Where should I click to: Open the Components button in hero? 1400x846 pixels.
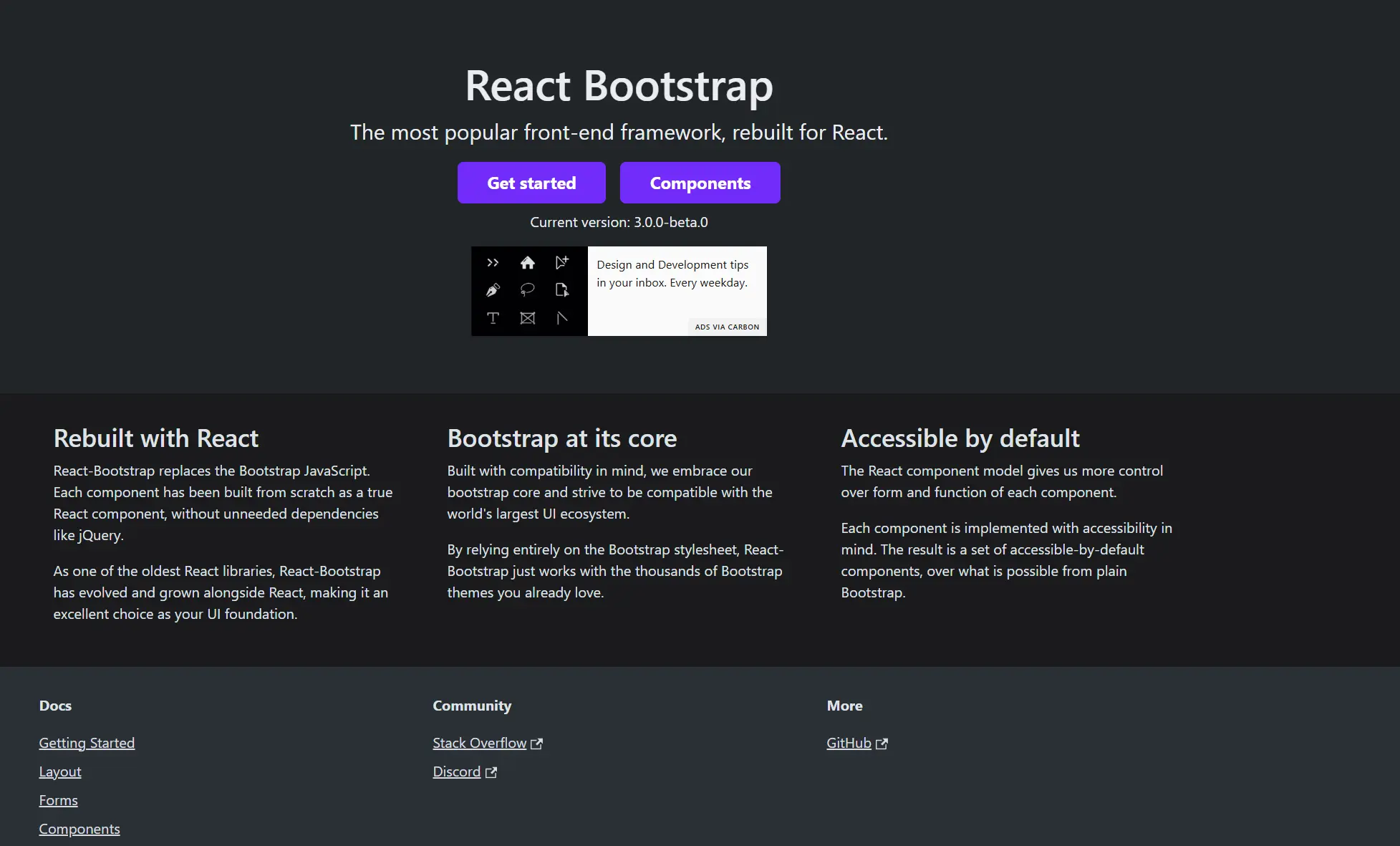700,183
